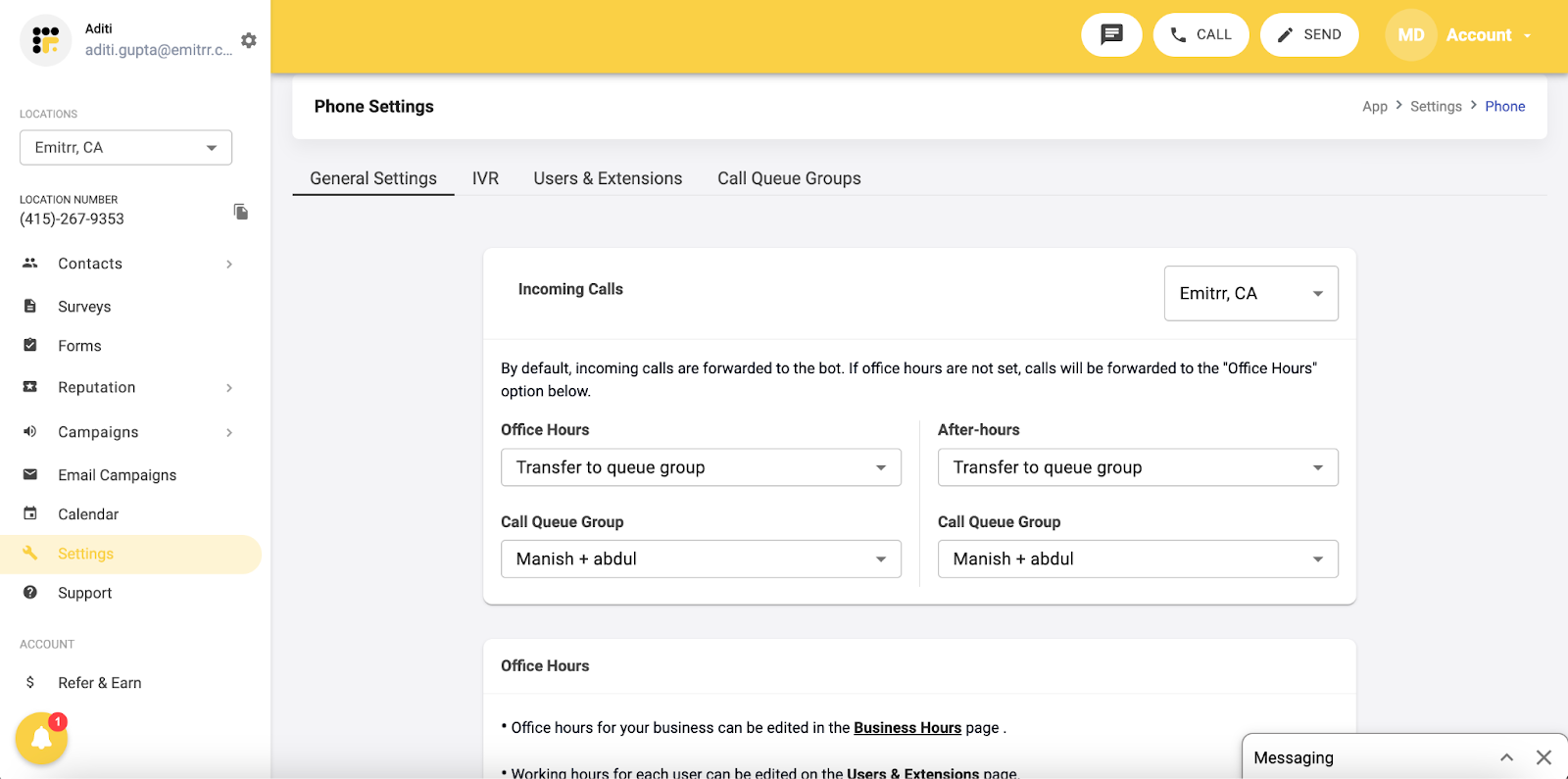This screenshot has height=779, width=1568.
Task: Switch to the General Settings tab
Action: click(373, 178)
